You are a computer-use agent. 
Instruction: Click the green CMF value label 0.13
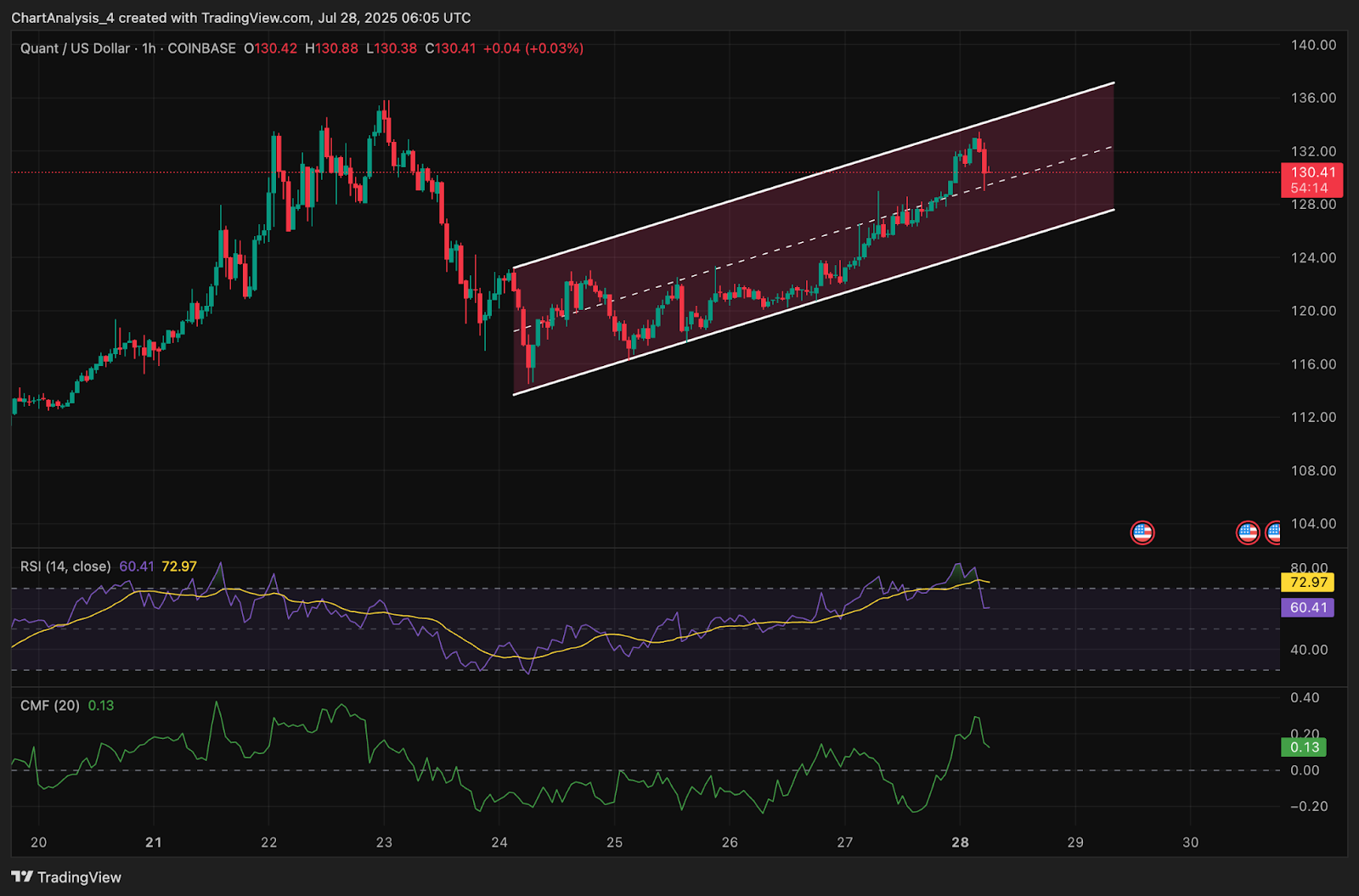1304,747
